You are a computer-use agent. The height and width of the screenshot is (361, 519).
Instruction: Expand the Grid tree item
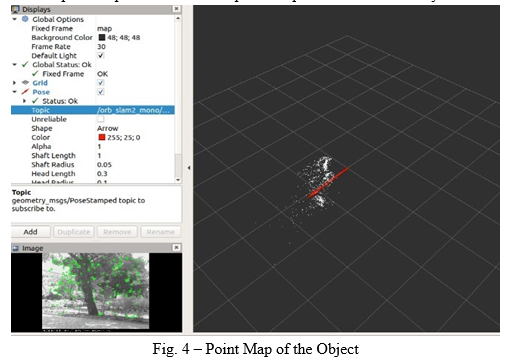(x=14, y=83)
